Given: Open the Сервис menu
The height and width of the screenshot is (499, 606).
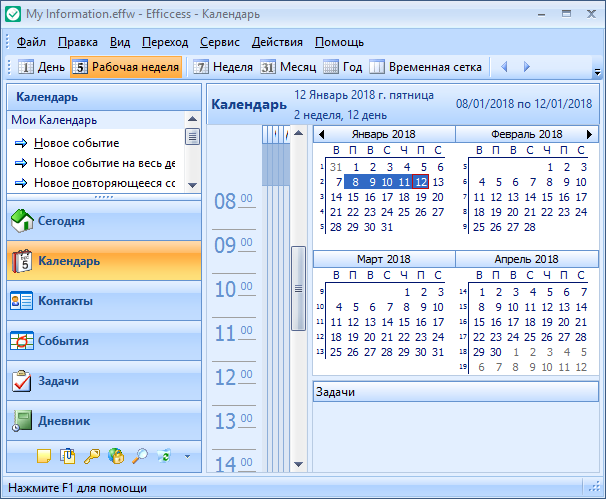Looking at the screenshot, I should (219, 42).
